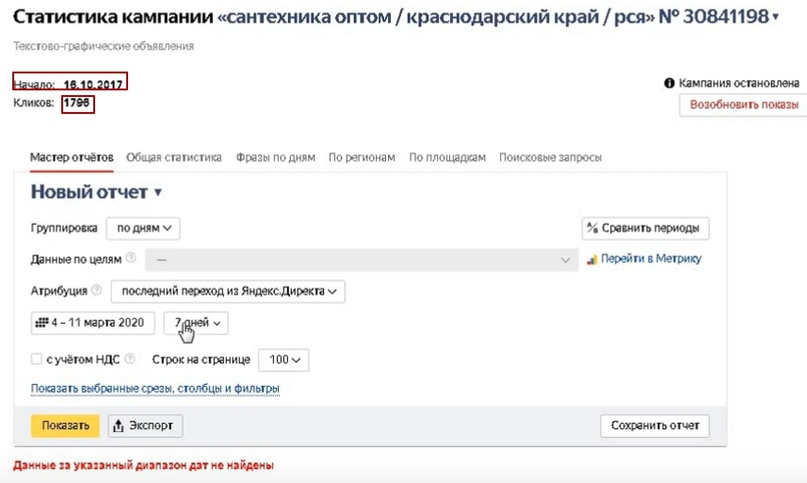
Task: Click Данные за указанный диапазон дат не найдены
Action: coord(144,465)
